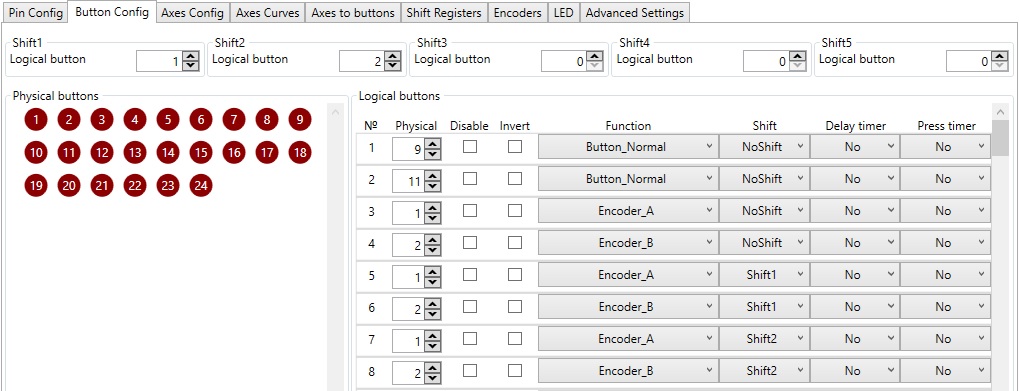
Task: Open Press timer dropdown for button 1
Action: click(x=945, y=147)
